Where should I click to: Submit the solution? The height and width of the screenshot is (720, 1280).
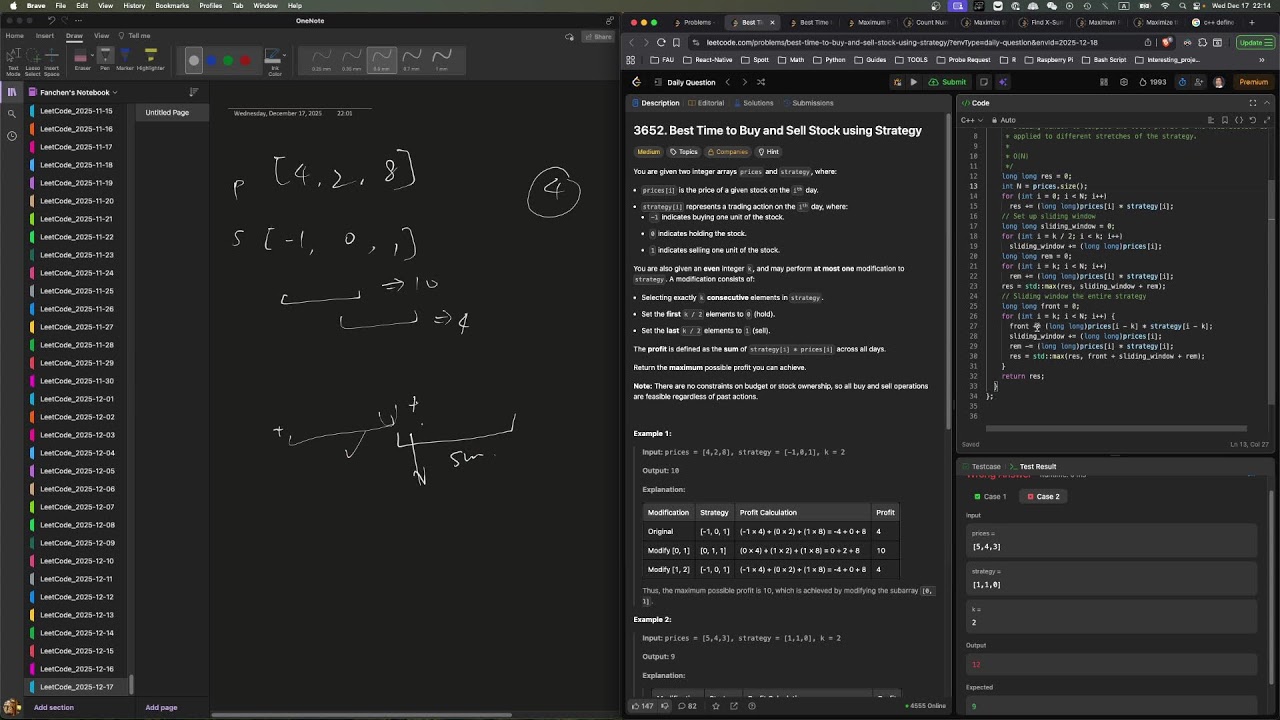pyautogui.click(x=948, y=82)
